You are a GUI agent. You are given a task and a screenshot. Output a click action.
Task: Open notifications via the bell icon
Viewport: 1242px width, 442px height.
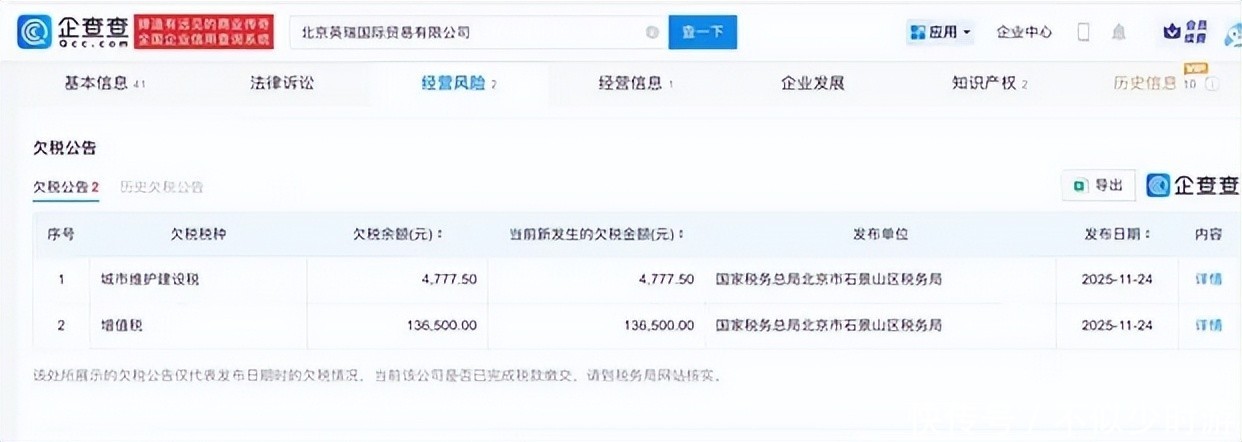click(x=1118, y=32)
